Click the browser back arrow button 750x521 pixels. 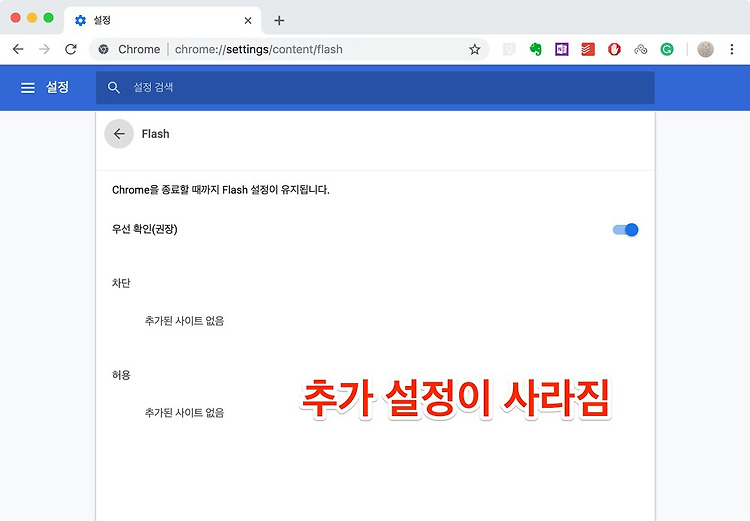click(18, 49)
